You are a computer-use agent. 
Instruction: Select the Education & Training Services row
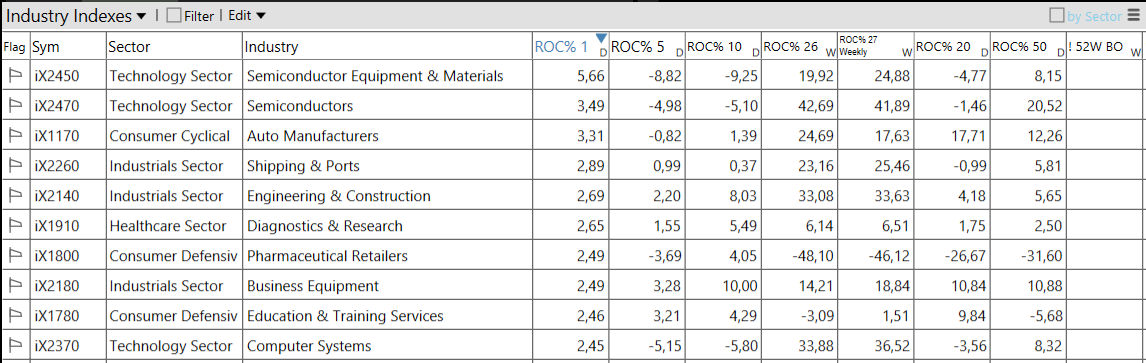(573, 316)
